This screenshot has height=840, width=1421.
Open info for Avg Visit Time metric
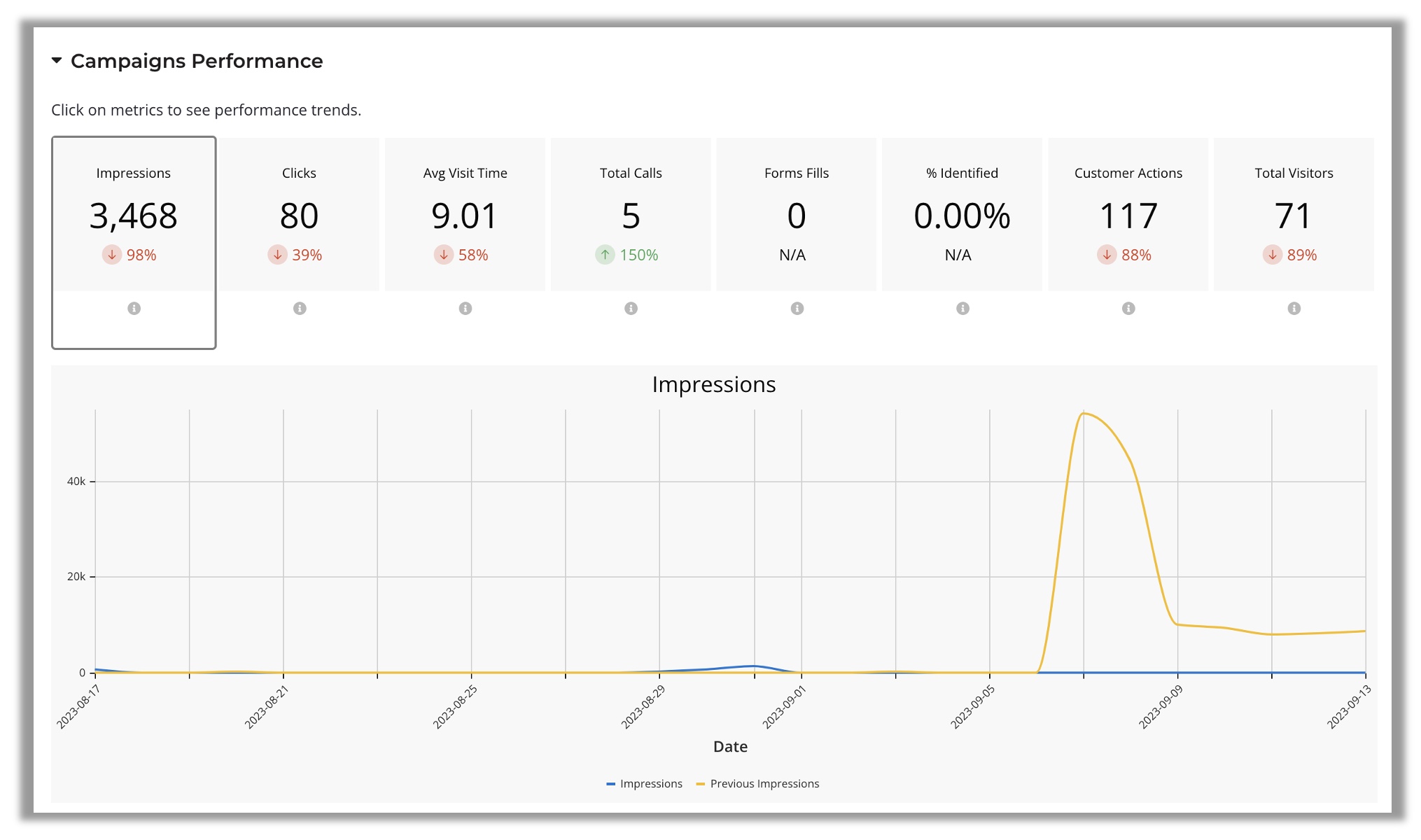[465, 307]
